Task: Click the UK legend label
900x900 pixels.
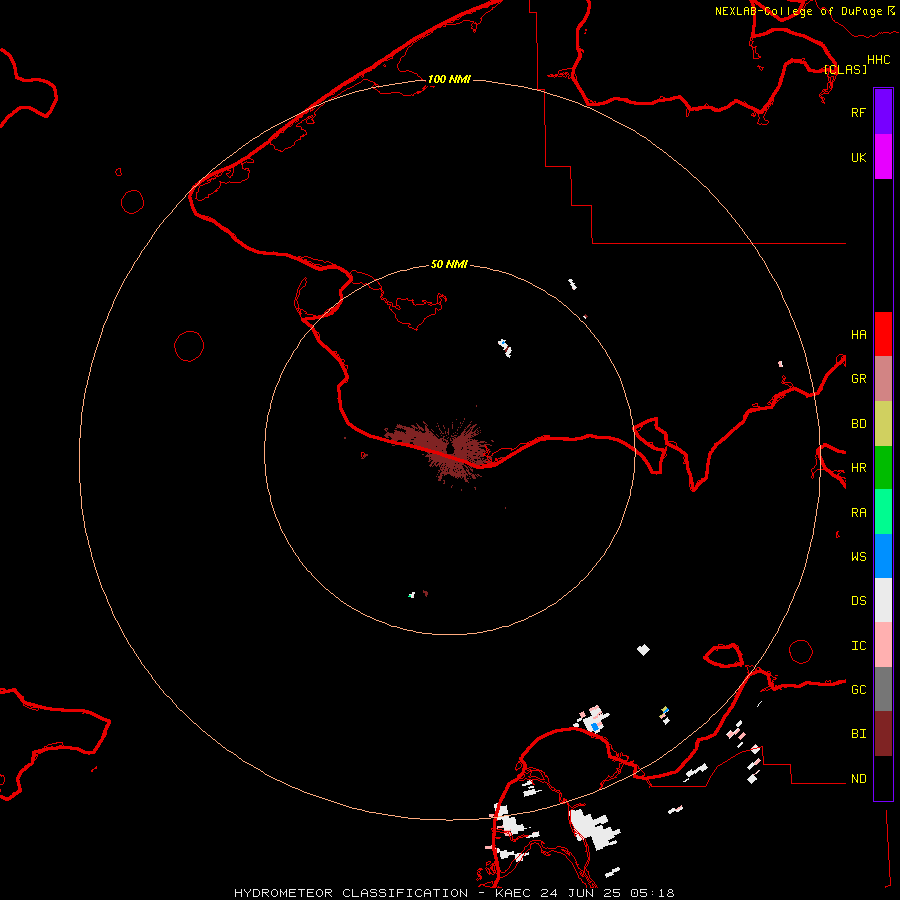Action: tap(858, 157)
